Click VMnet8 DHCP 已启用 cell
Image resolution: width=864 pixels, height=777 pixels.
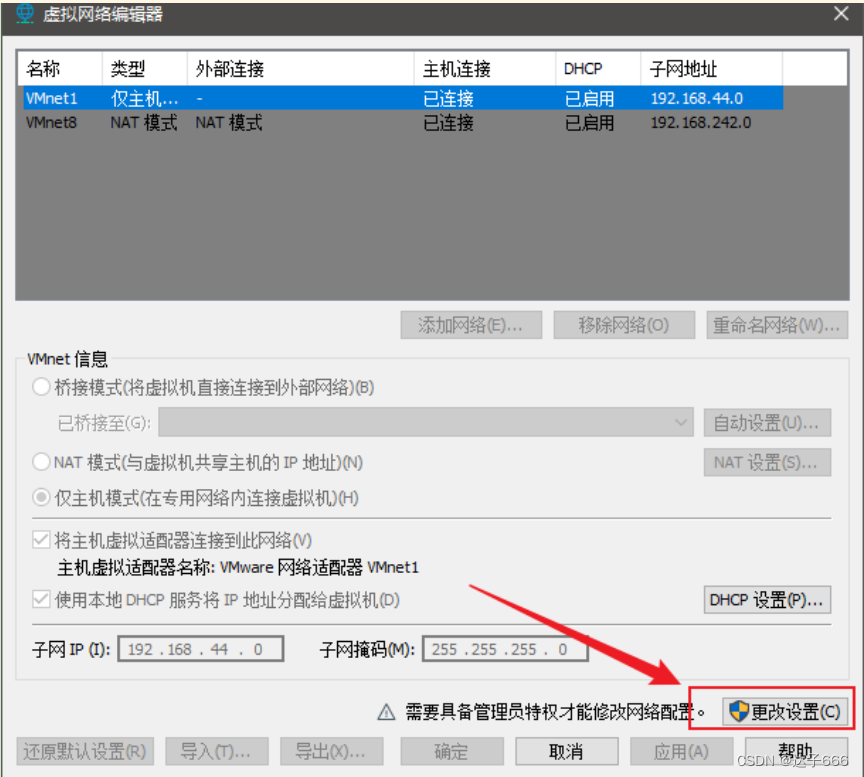coord(589,122)
